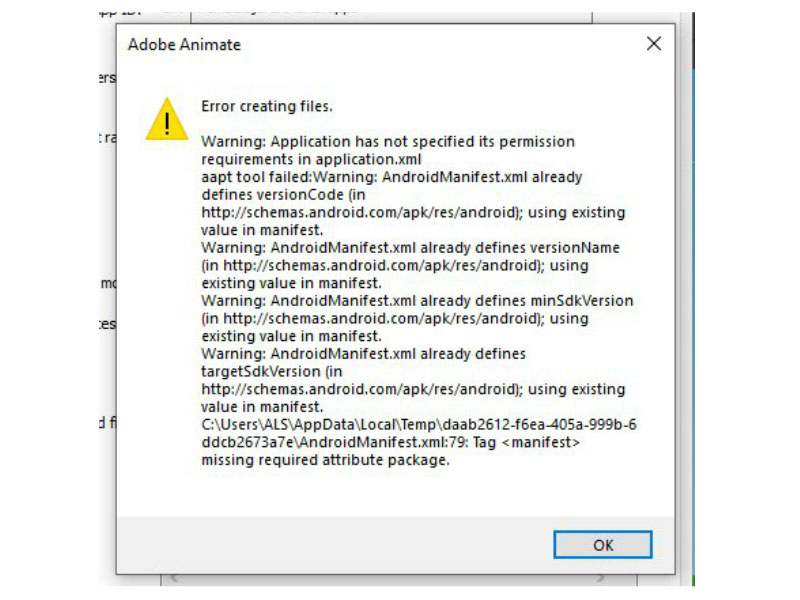800x600 pixels.
Task: Click the Adobe Animate dialog title
Action: [183, 45]
